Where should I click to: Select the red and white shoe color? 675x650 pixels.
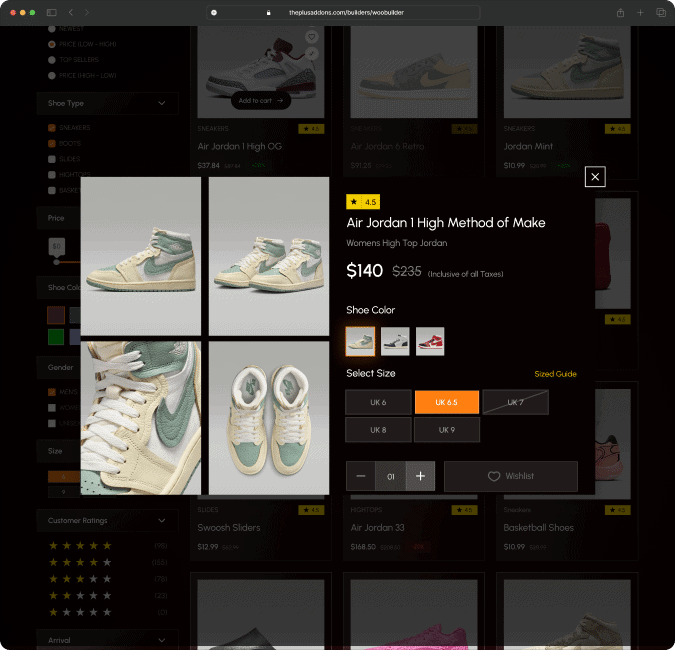(430, 341)
